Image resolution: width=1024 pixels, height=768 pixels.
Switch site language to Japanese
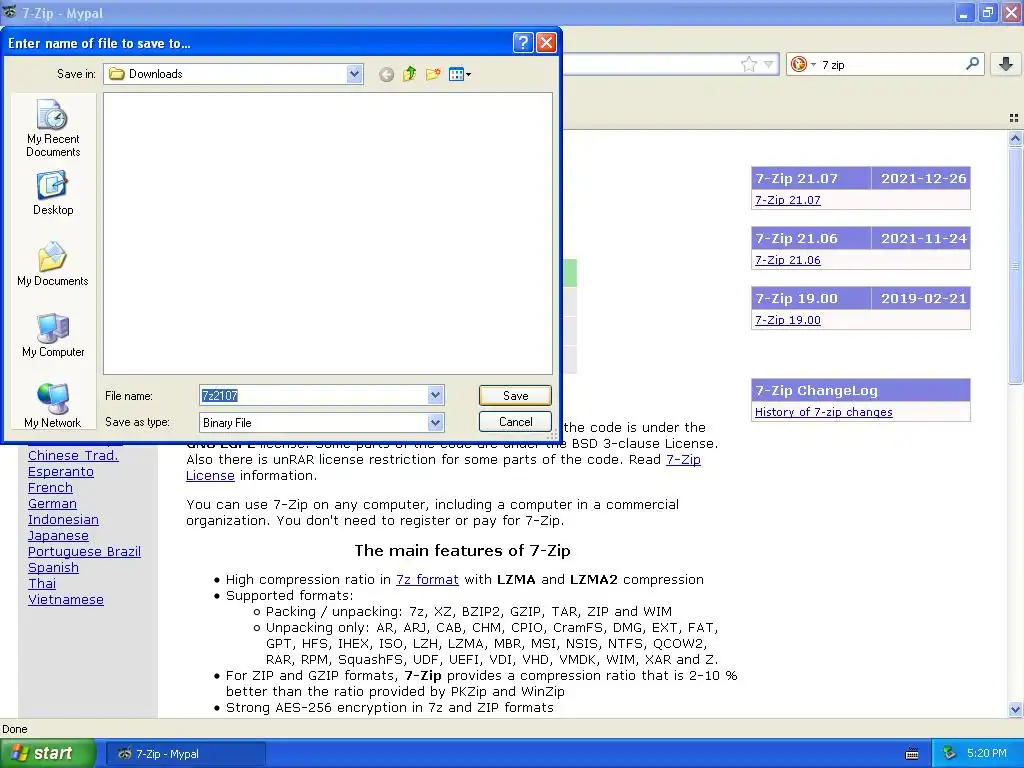tap(58, 536)
